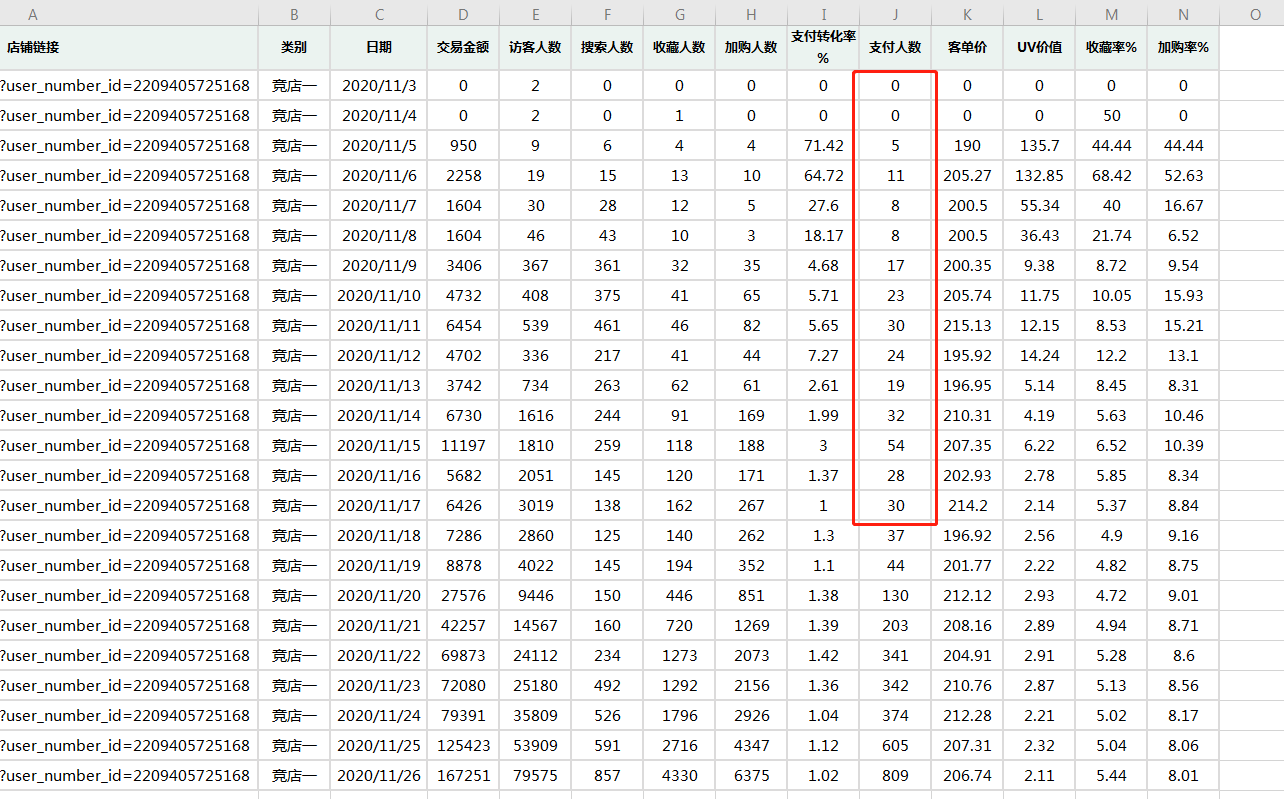Click transaction amount 79391
The width and height of the screenshot is (1284, 799).
click(x=463, y=716)
